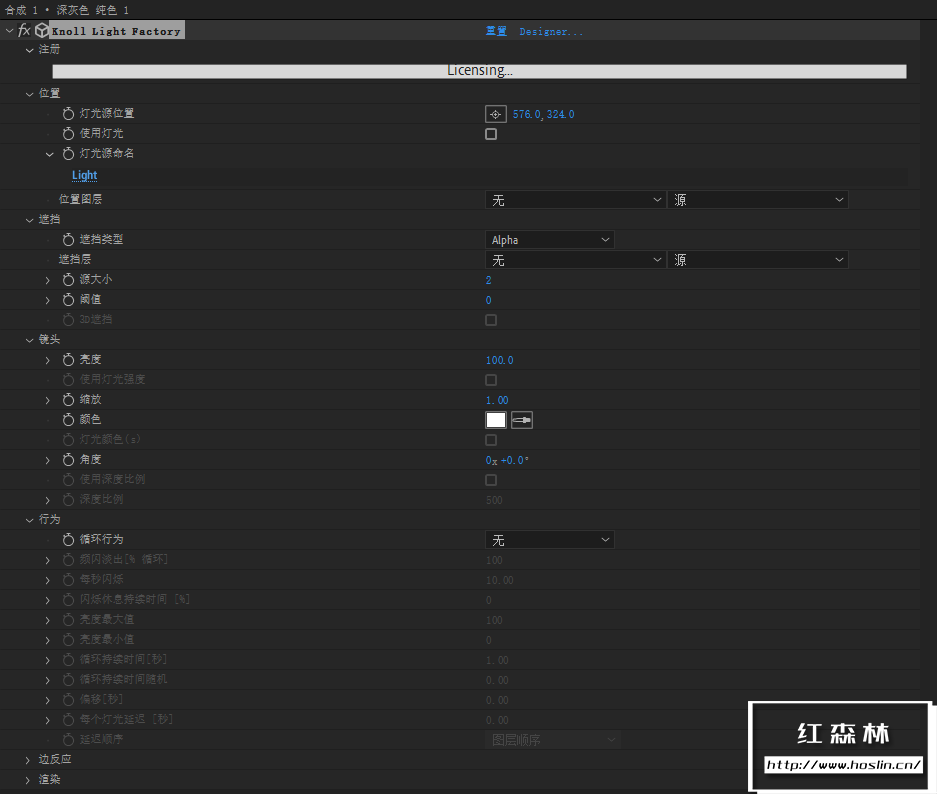The image size is (937, 794).
Task: Click the crosshair icon next to 灯光源位置
Action: pos(495,113)
